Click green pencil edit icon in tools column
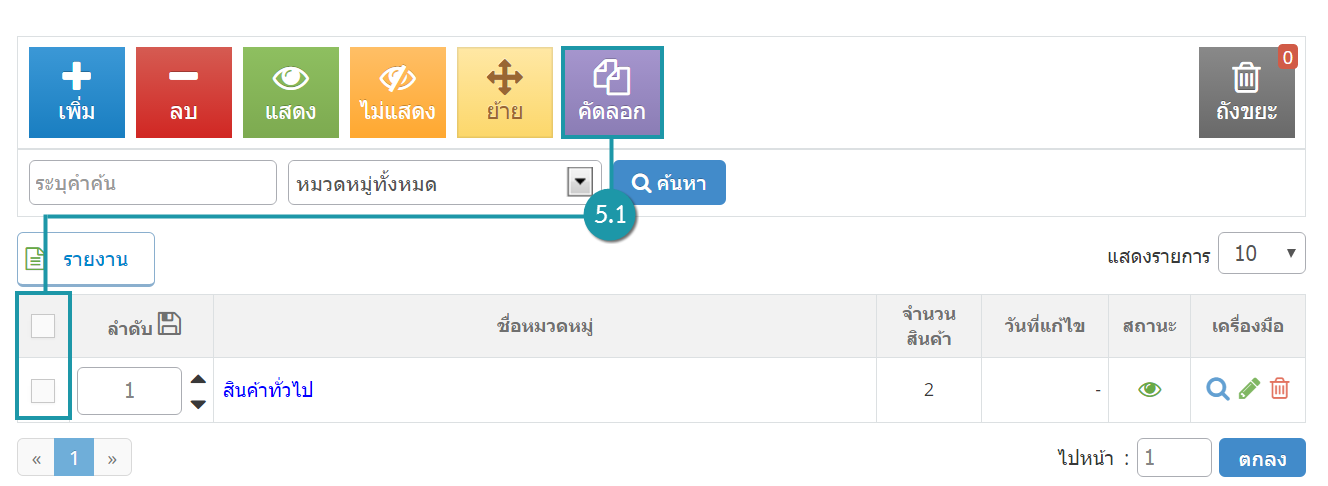The height and width of the screenshot is (486, 1328). pos(1250,389)
